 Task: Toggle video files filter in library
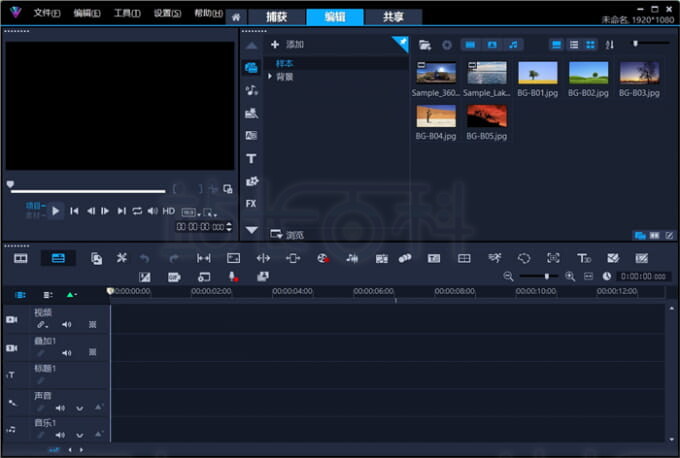tap(469, 45)
